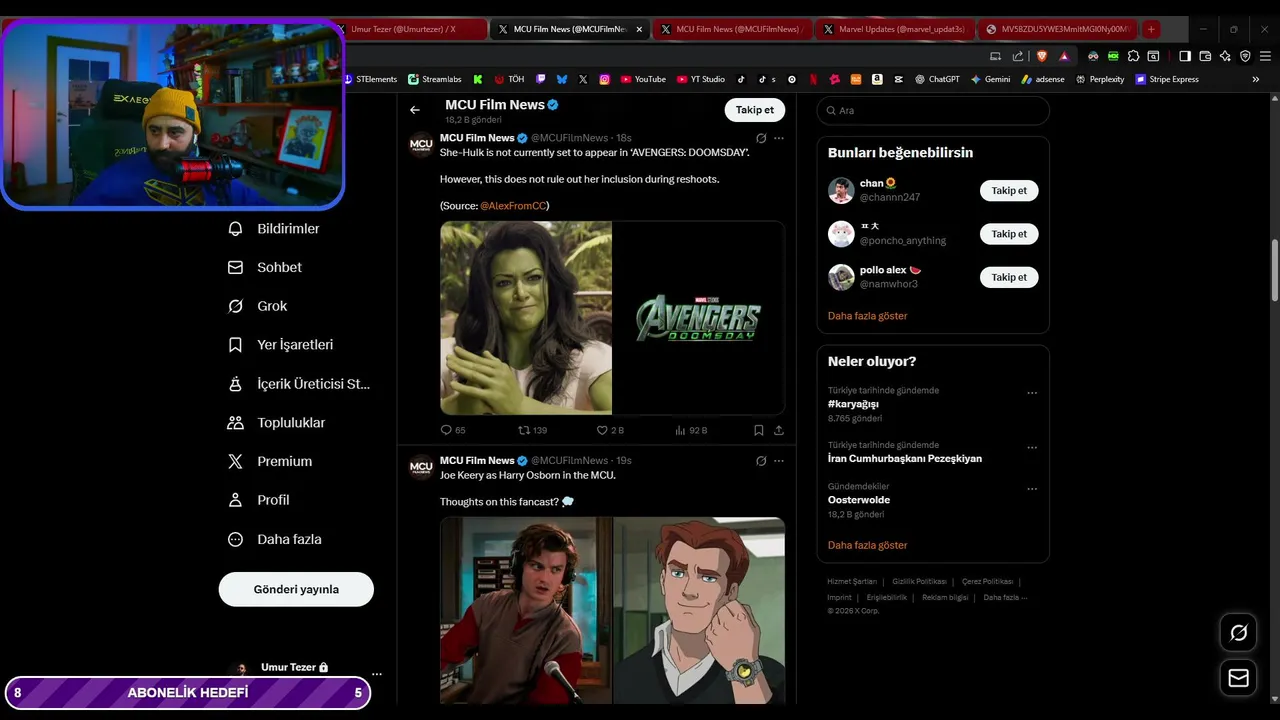Bookmark the She-Hulk Avengers Doomsday post
The width and height of the screenshot is (1280, 720).
759,430
